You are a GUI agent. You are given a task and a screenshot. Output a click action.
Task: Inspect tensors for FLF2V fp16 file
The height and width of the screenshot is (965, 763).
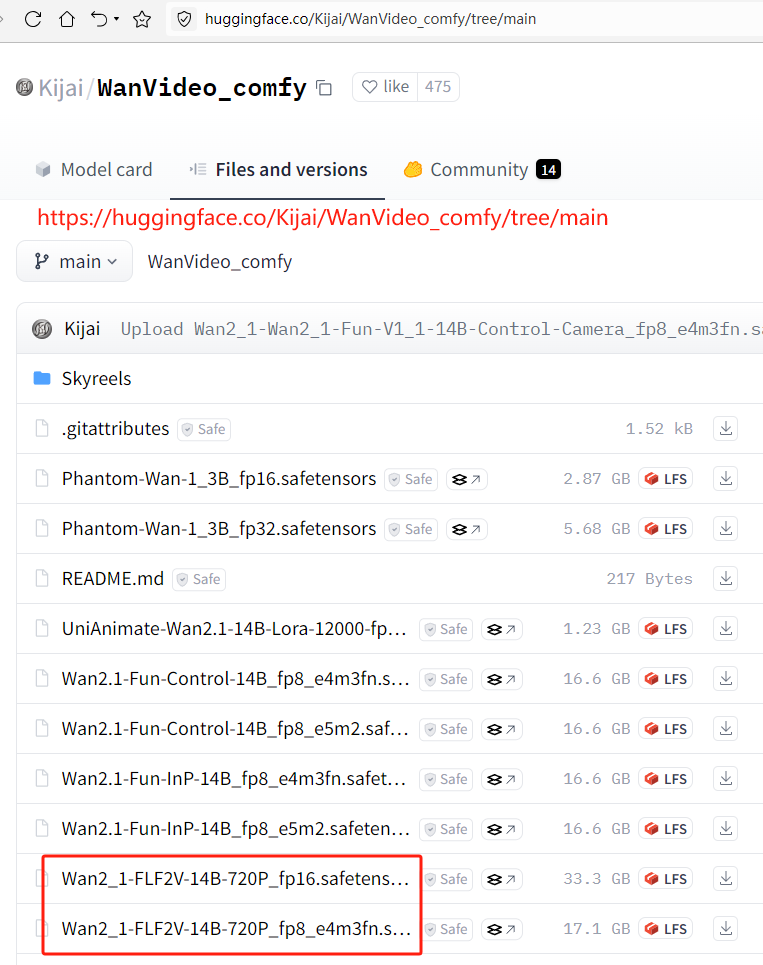501,879
